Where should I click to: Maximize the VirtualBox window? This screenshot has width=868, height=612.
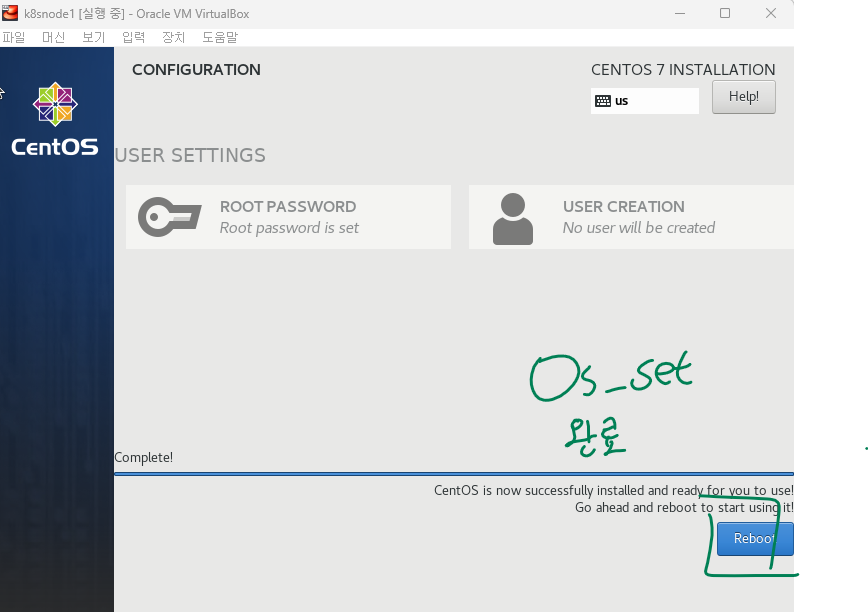click(725, 13)
